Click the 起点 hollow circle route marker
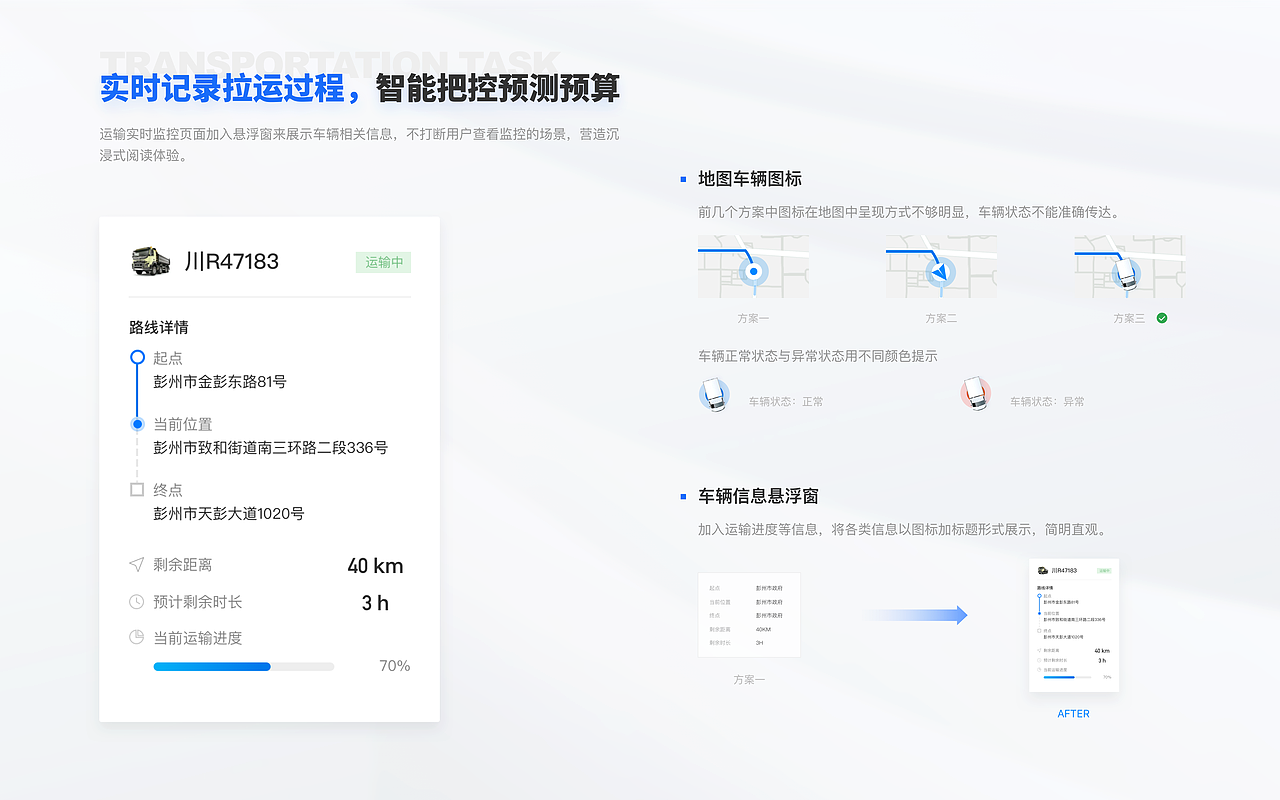This screenshot has width=1280, height=800. coord(137,357)
